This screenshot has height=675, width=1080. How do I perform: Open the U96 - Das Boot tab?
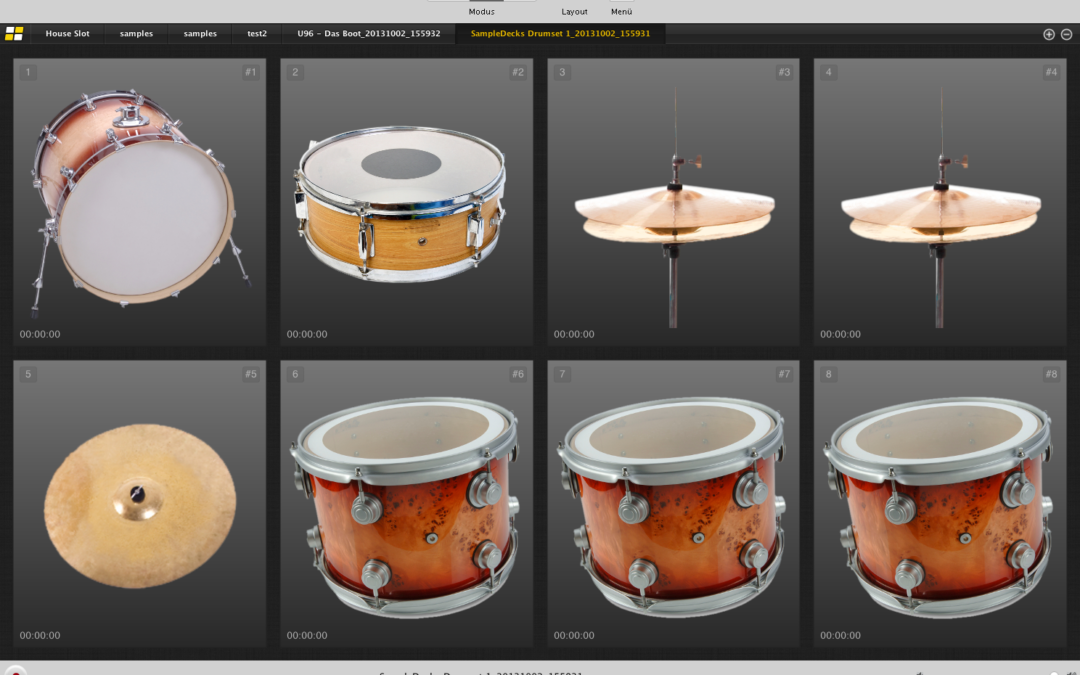(368, 34)
